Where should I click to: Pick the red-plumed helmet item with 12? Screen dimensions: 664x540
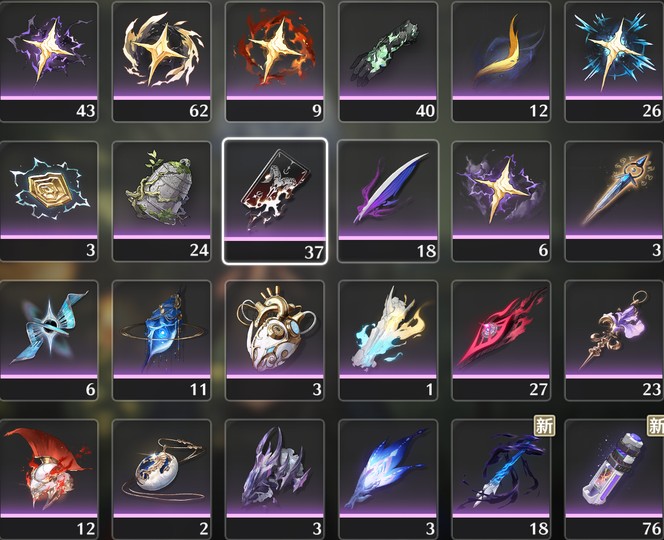point(49,479)
